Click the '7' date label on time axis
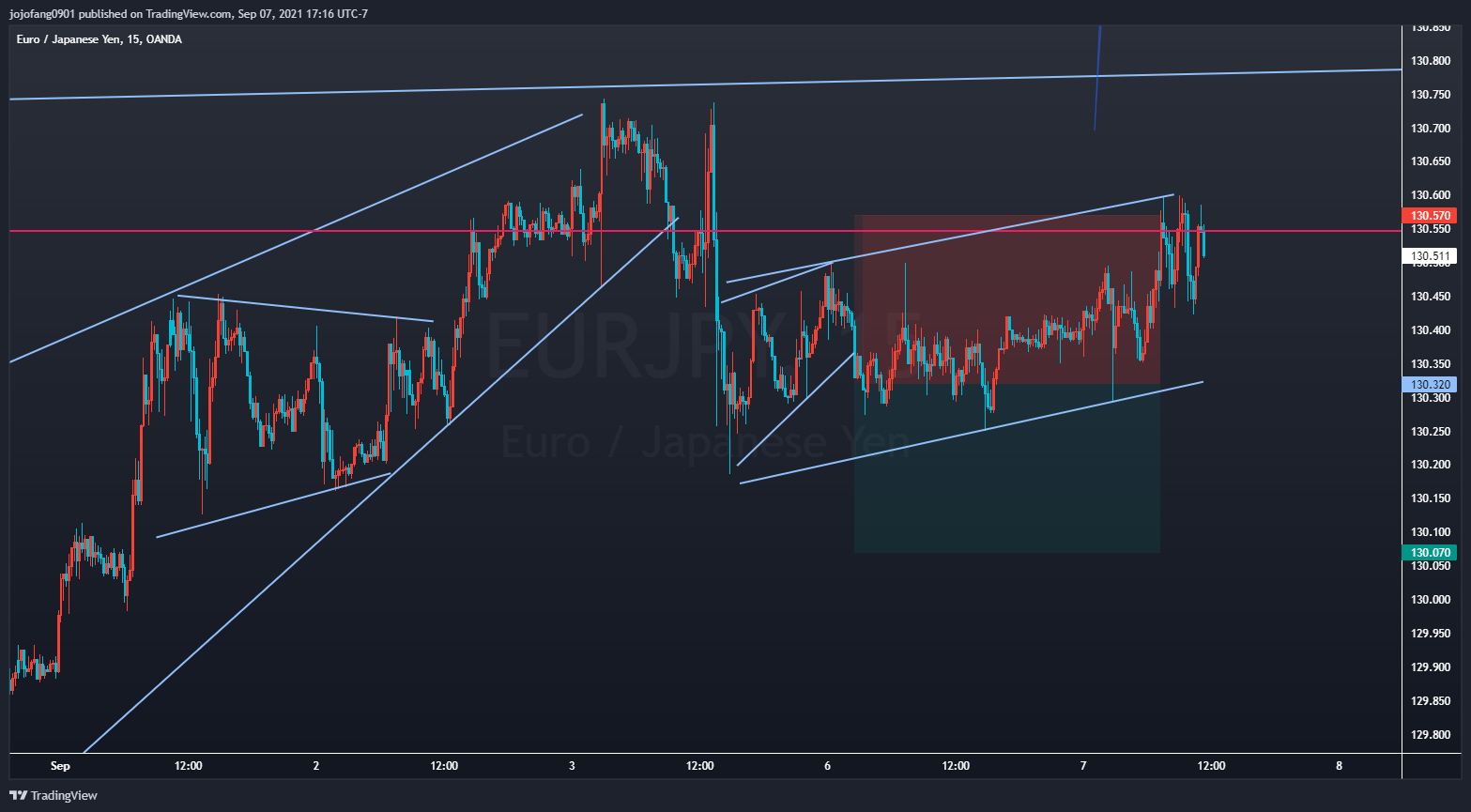 [x=1083, y=766]
